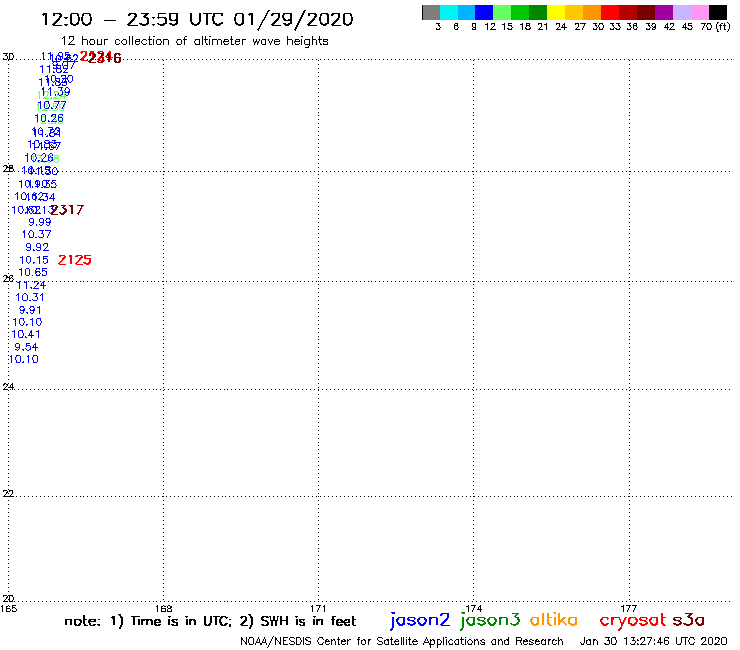Viewport: 740px width, 650px height.
Task: Click the title '12:00 – 23:59 UTC 01/29/2020'
Action: [197, 19]
